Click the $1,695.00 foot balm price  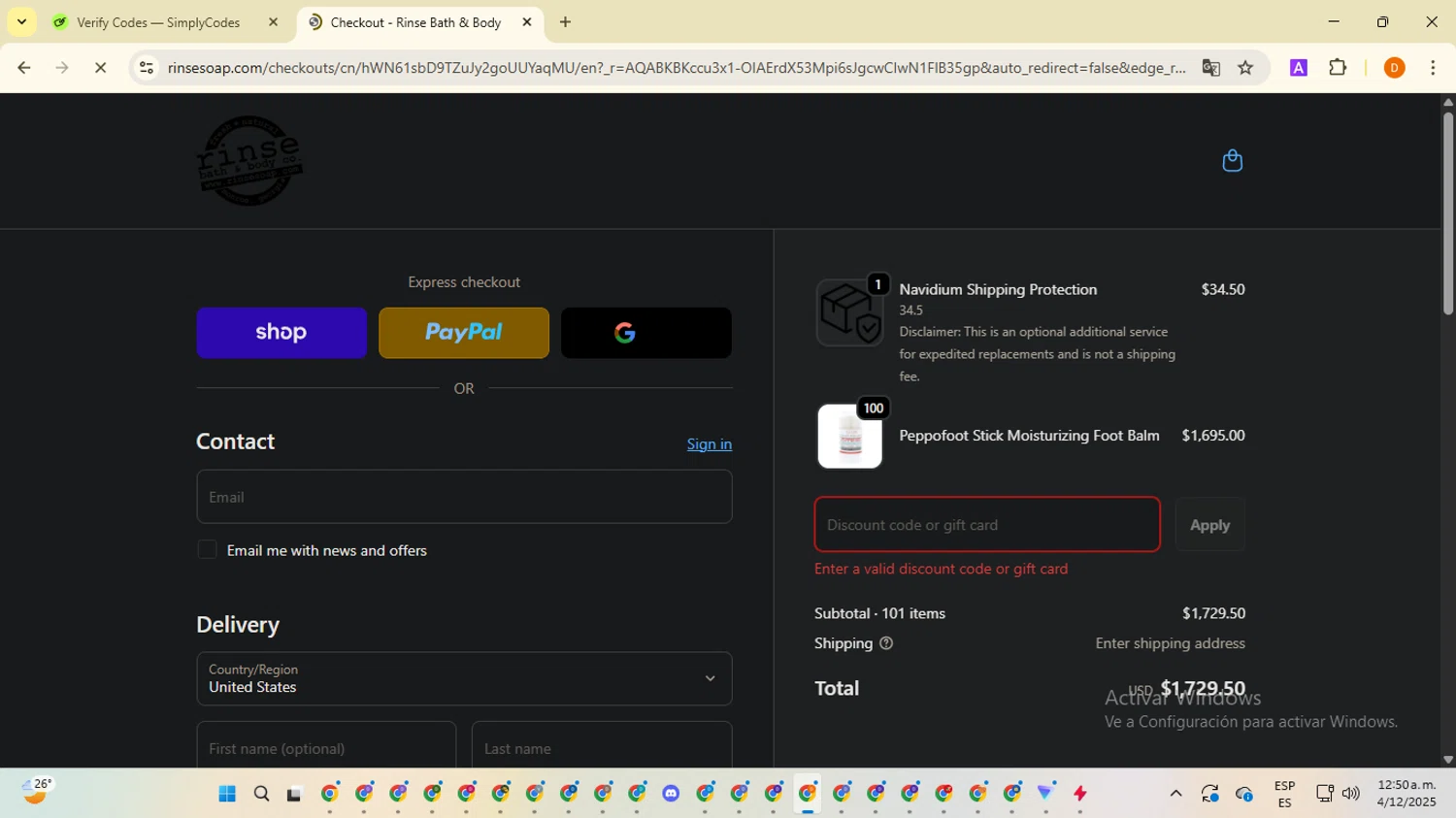(1213, 436)
